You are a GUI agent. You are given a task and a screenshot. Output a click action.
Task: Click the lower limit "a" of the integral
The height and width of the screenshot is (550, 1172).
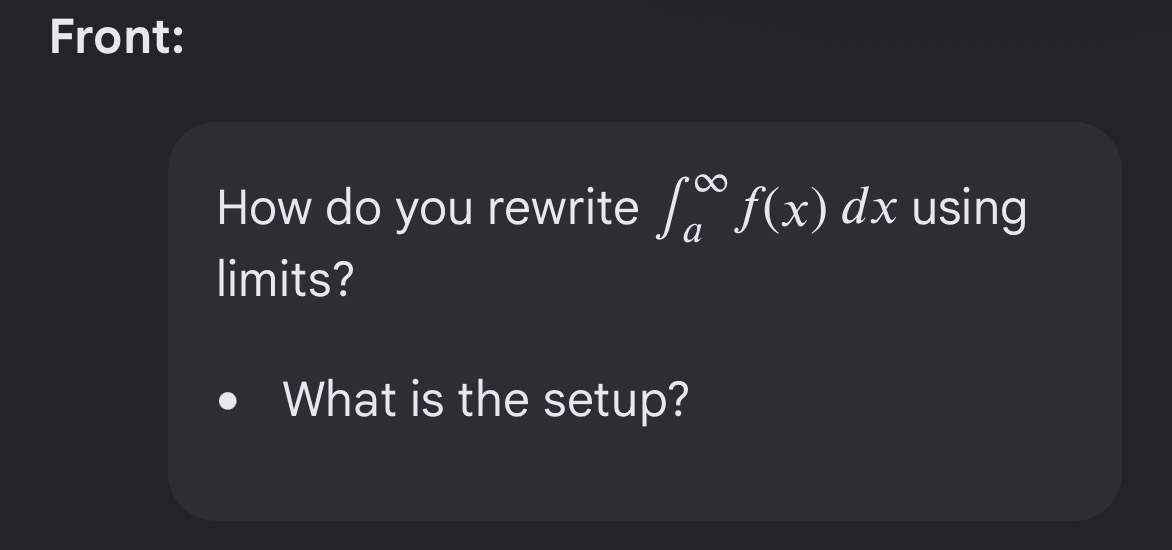pos(693,233)
